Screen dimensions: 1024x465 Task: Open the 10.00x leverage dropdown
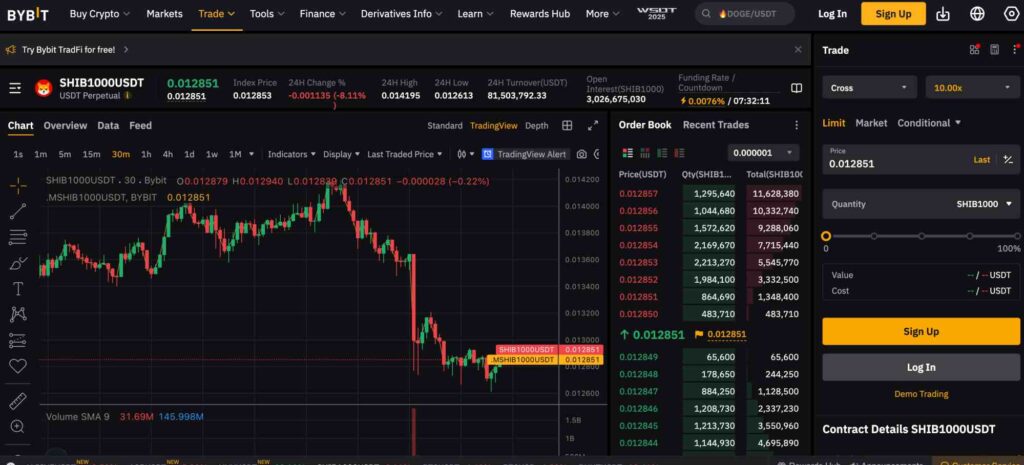(x=972, y=88)
